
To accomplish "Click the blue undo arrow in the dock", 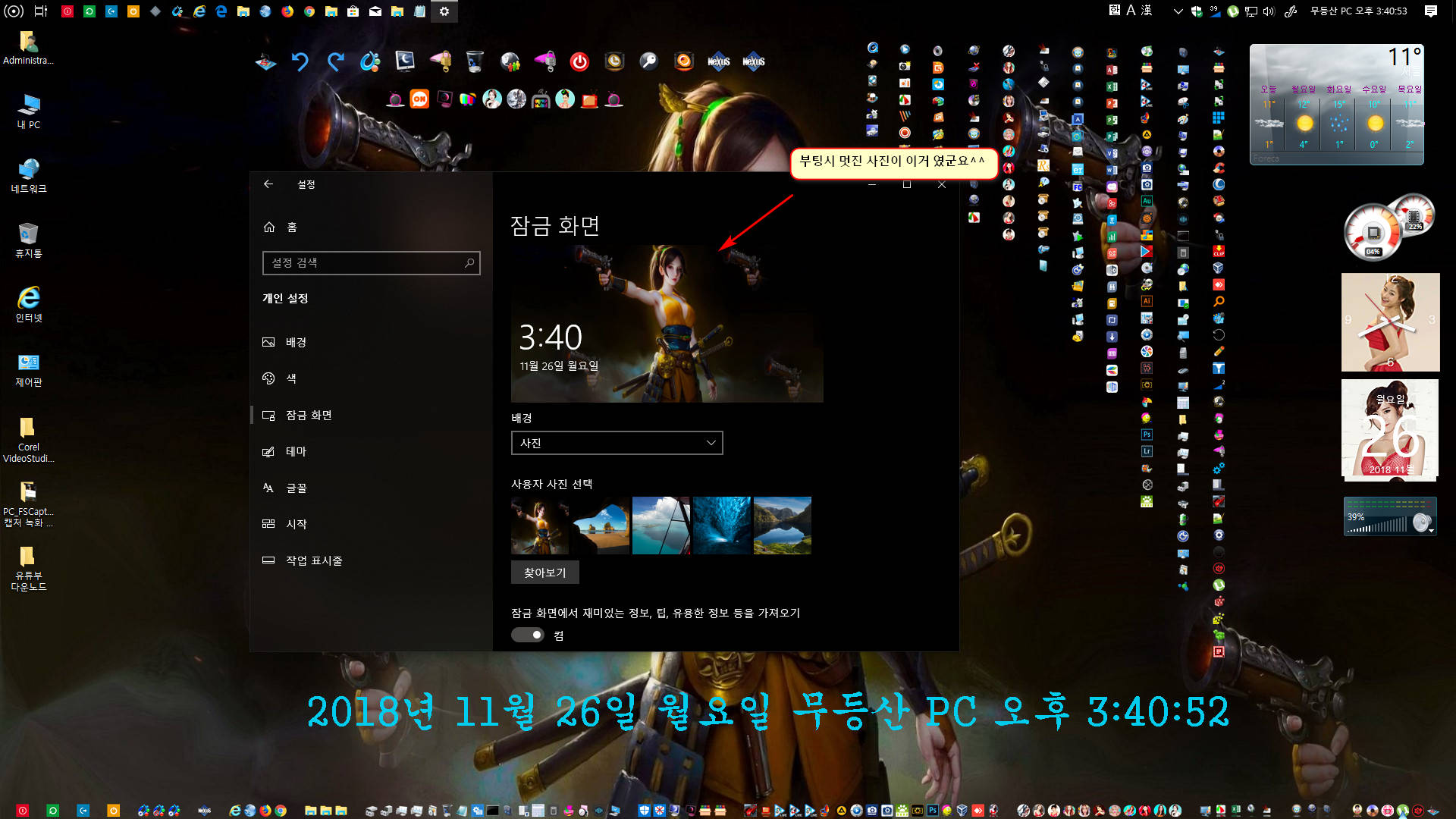I will tap(300, 61).
